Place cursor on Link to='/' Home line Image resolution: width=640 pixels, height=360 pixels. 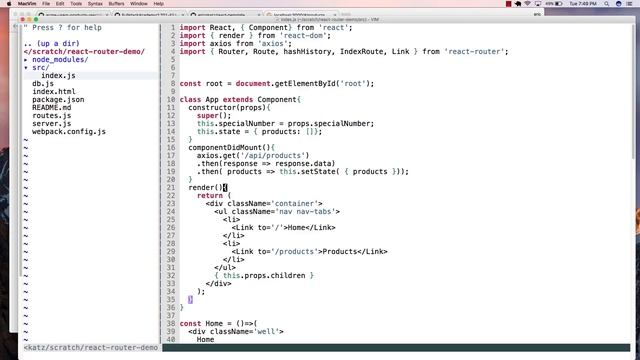283,228
